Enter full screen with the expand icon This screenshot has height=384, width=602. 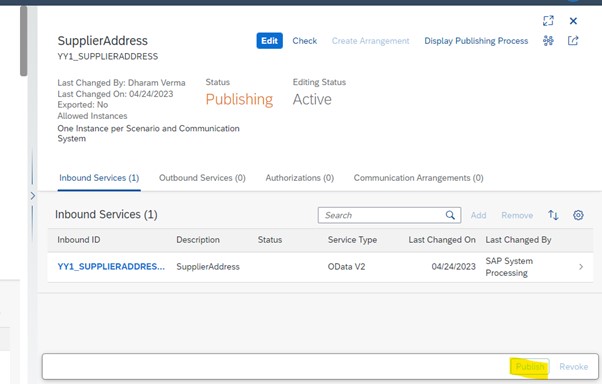point(548,21)
